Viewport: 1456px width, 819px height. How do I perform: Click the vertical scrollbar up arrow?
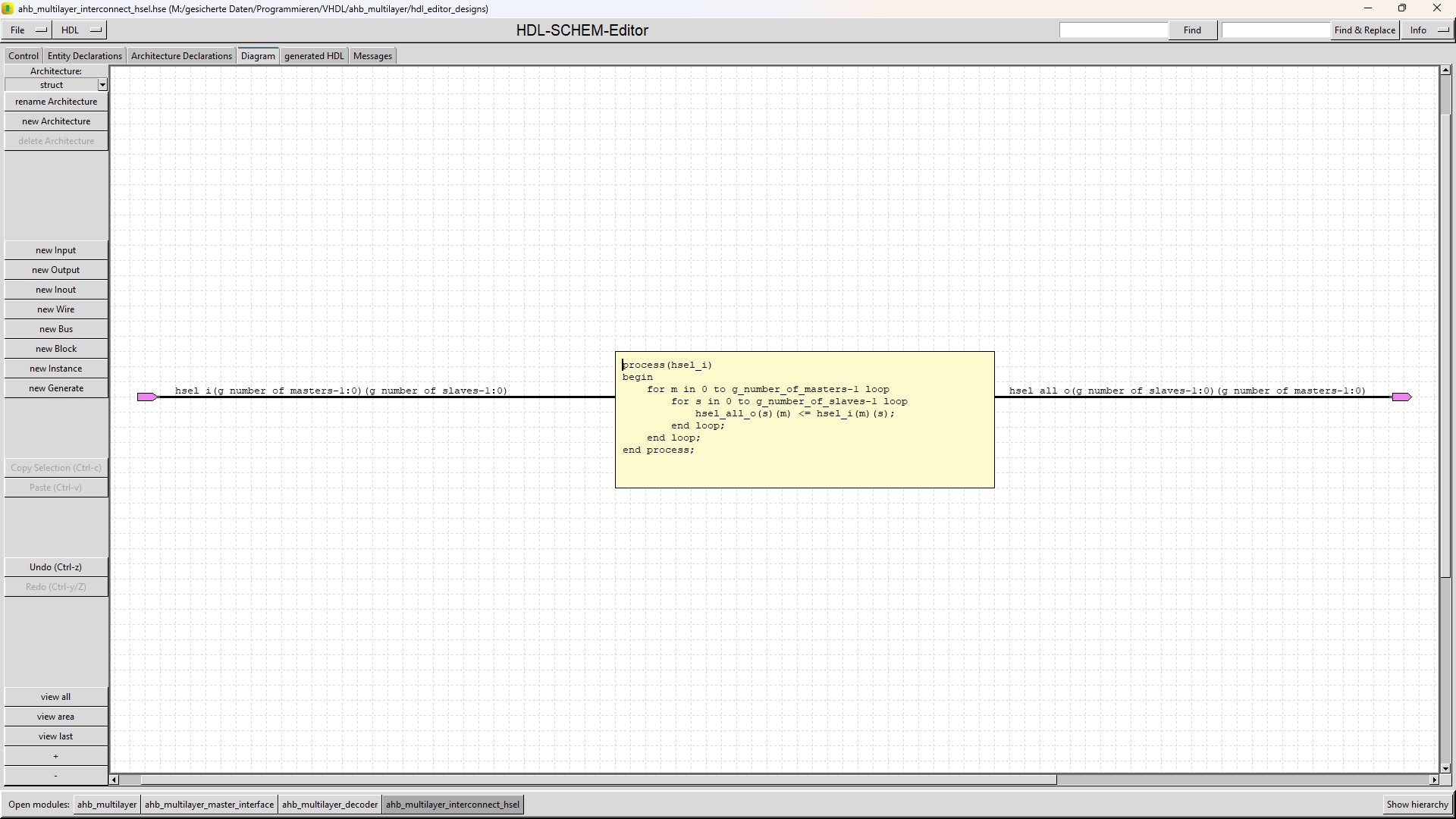coord(1445,71)
